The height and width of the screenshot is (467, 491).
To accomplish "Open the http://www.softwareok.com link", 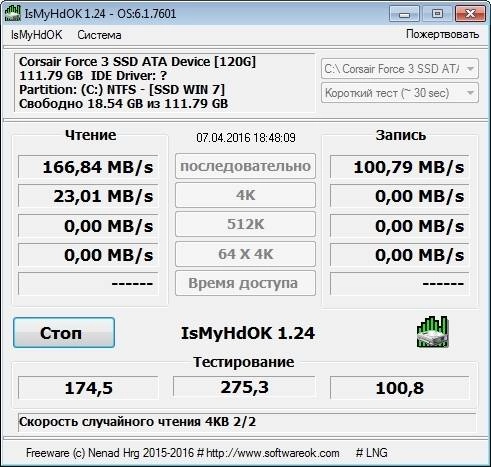I will pos(273,453).
